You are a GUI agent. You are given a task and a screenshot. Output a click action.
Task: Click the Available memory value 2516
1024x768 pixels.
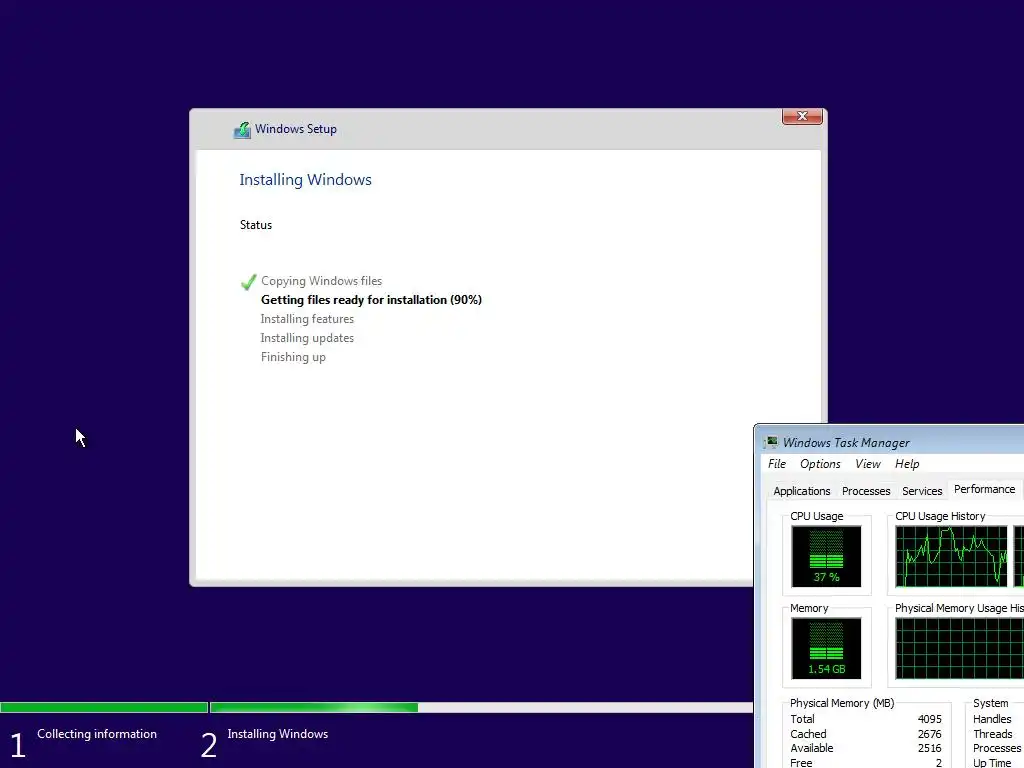pos(929,748)
